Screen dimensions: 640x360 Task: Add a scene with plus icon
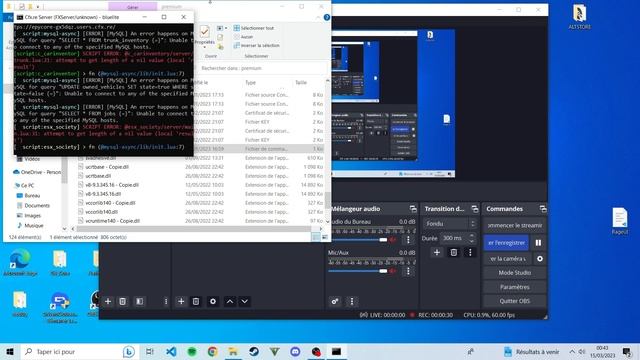(x=108, y=302)
